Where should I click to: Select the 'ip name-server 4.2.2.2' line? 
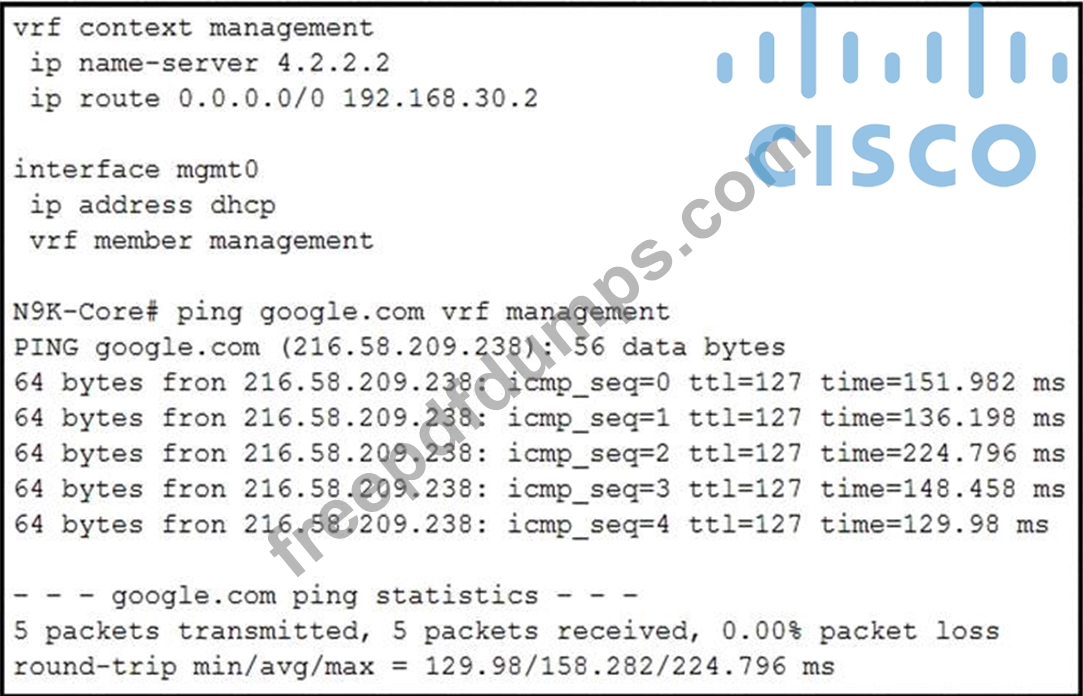coord(209,64)
